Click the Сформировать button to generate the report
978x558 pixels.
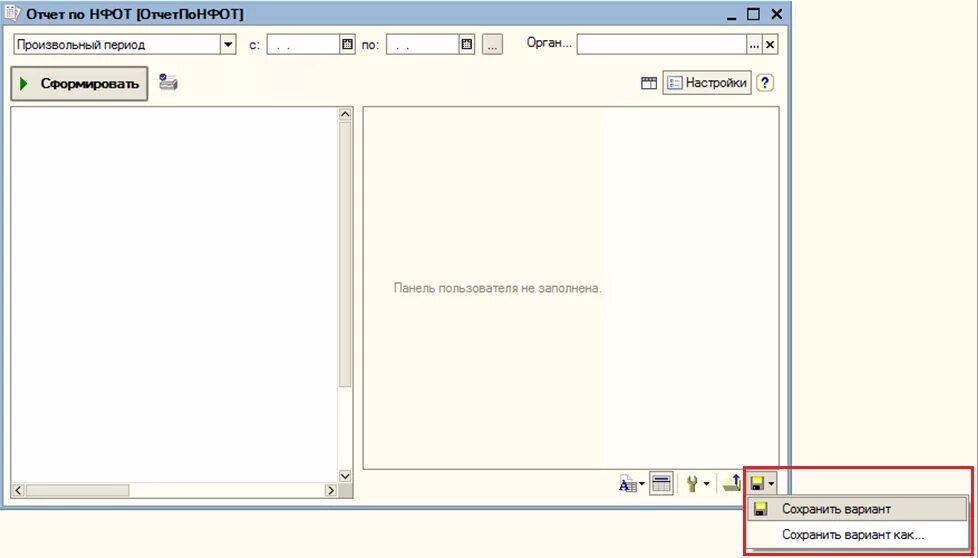click(x=79, y=84)
